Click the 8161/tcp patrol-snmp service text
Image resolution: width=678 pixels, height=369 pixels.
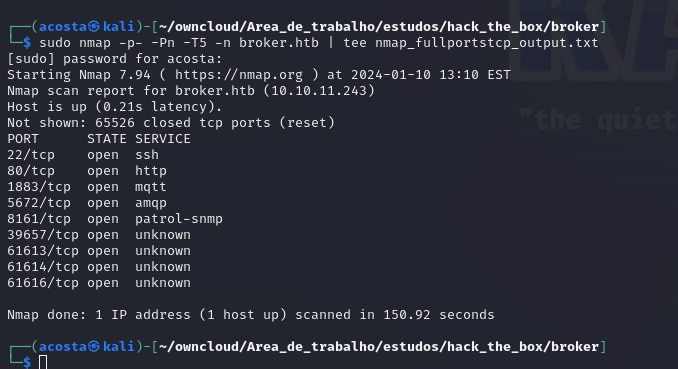pos(179,219)
